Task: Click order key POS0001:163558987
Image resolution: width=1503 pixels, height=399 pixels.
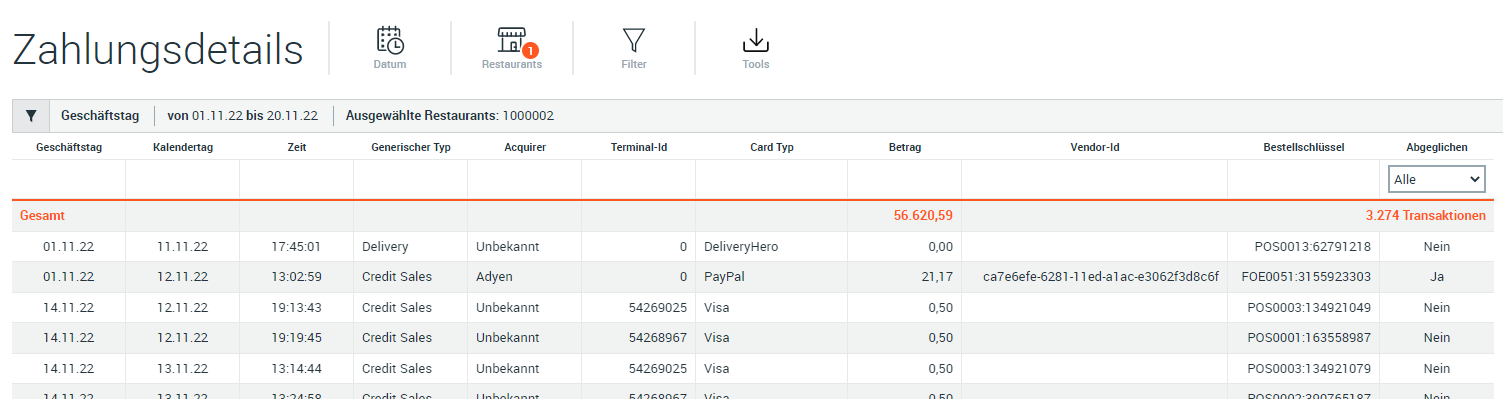Action: [x=1309, y=338]
